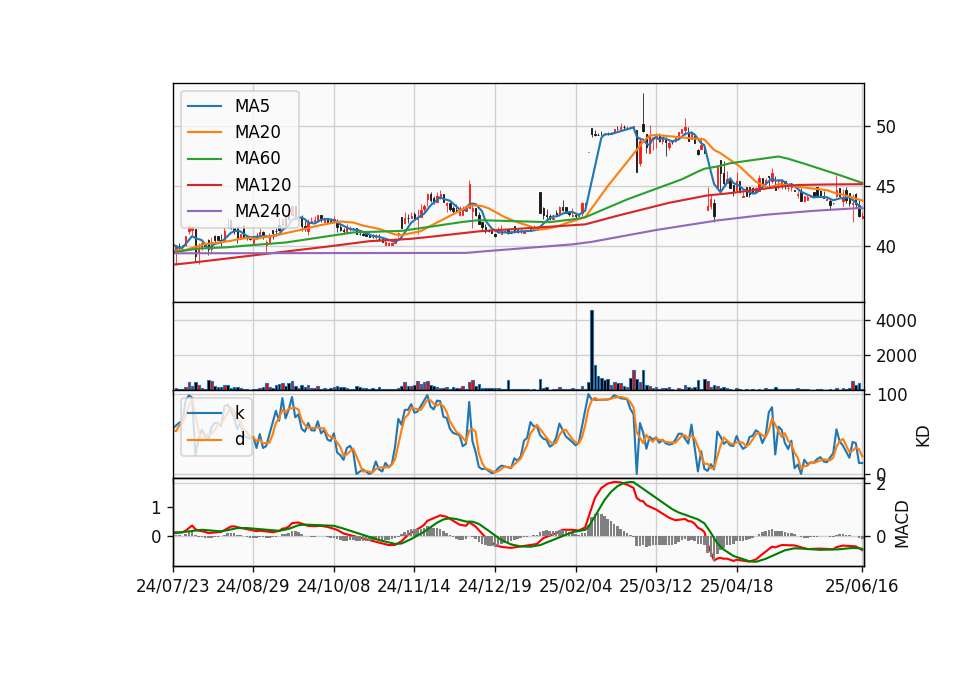Click the red MA120 legend line sample
960x690 pixels.
pos(204,185)
